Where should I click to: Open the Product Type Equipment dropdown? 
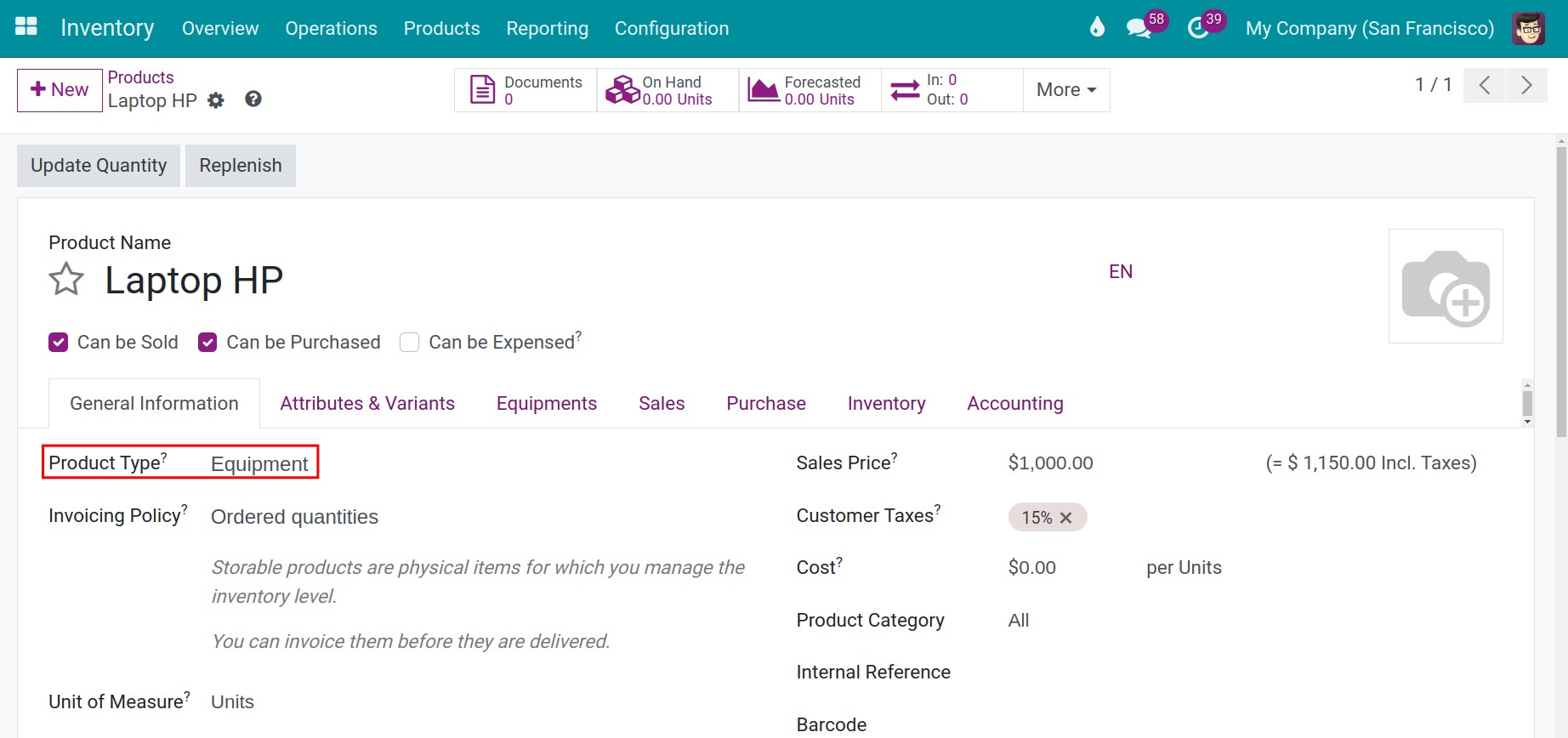[x=260, y=463]
